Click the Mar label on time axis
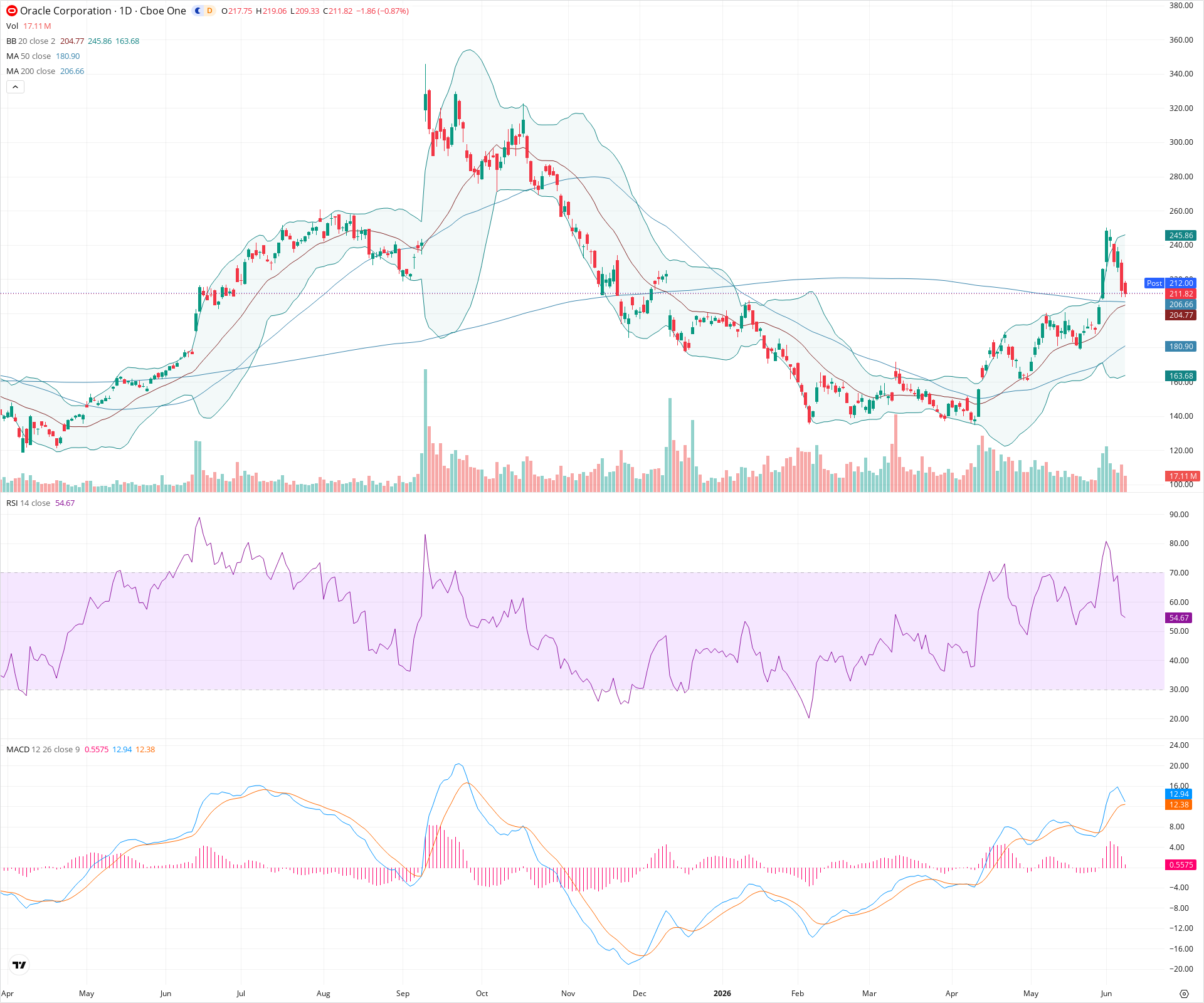Viewport: 1204px width, 1003px height. click(x=869, y=993)
